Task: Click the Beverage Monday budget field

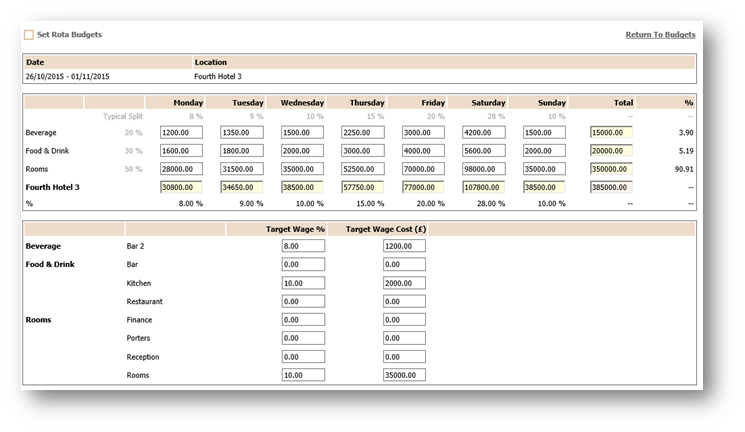Action: 181,132
